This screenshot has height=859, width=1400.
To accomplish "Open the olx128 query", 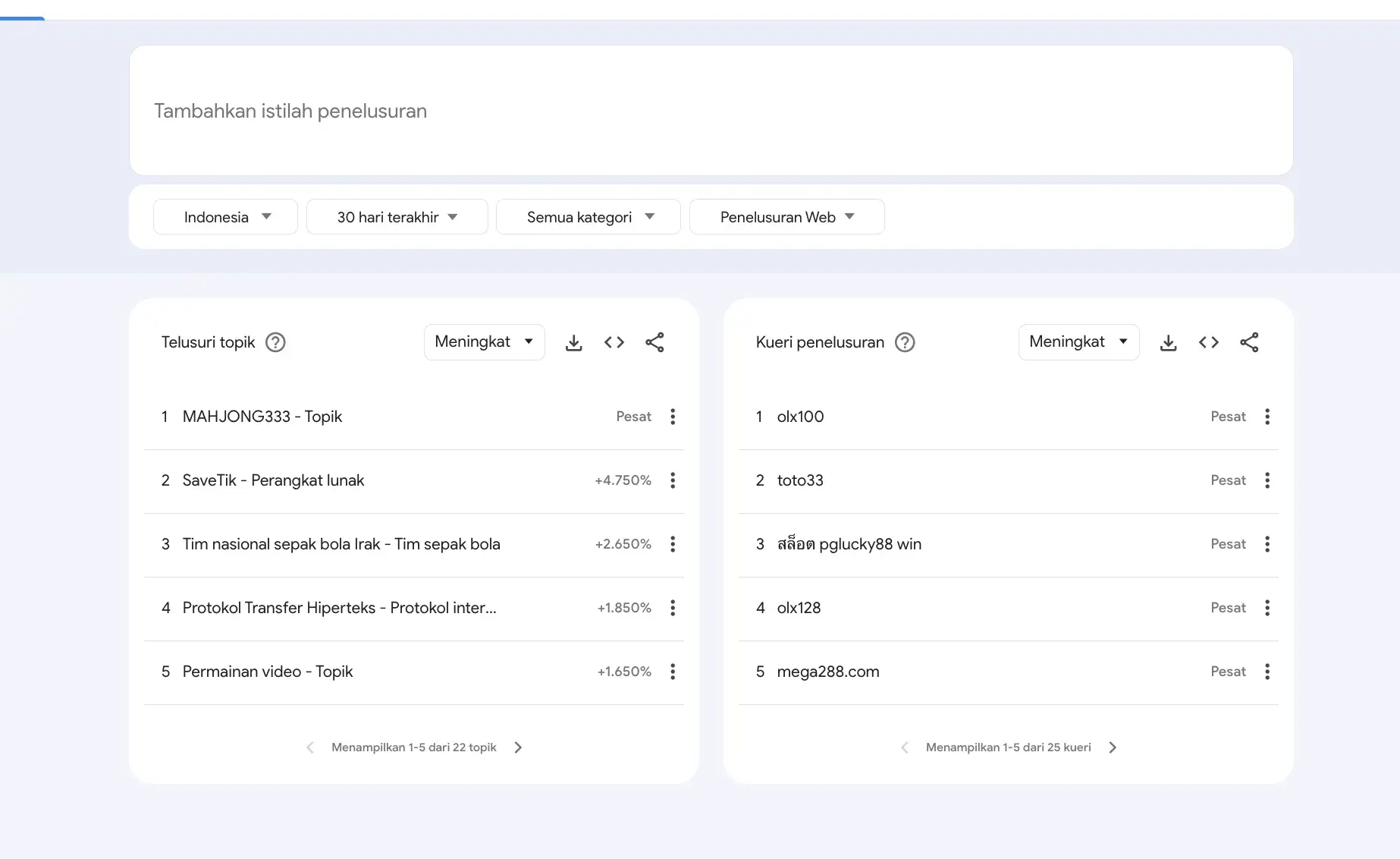I will [799, 608].
